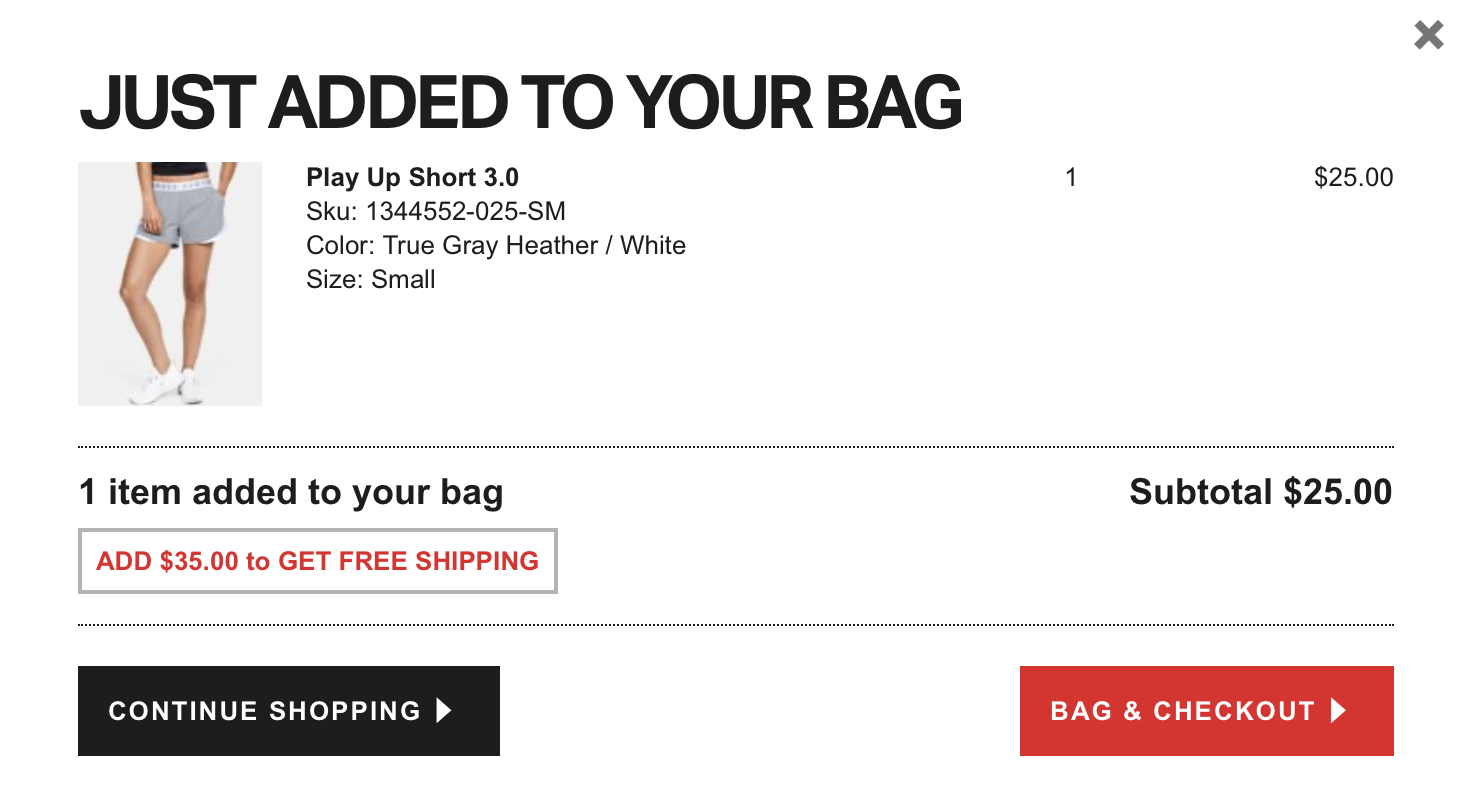Click the item price $25.00 in product row
The height and width of the screenshot is (799, 1471).
1353,178
